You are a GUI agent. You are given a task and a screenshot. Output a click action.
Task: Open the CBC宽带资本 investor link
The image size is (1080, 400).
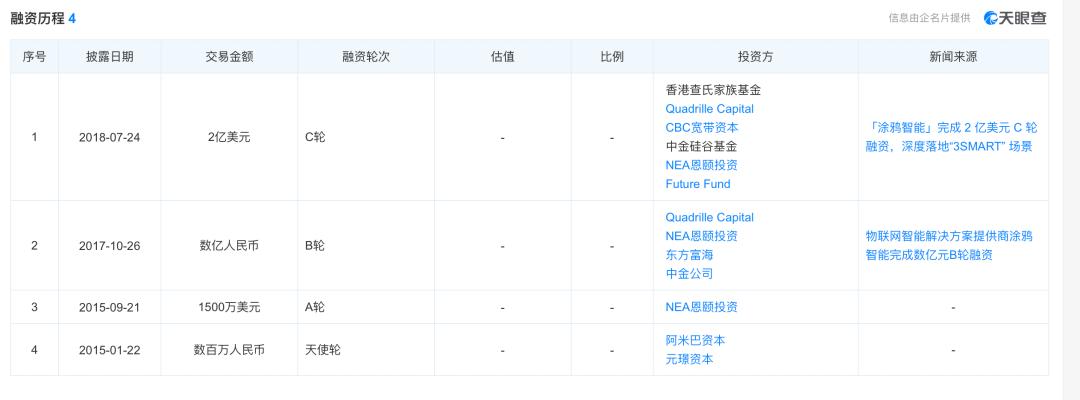coord(701,128)
